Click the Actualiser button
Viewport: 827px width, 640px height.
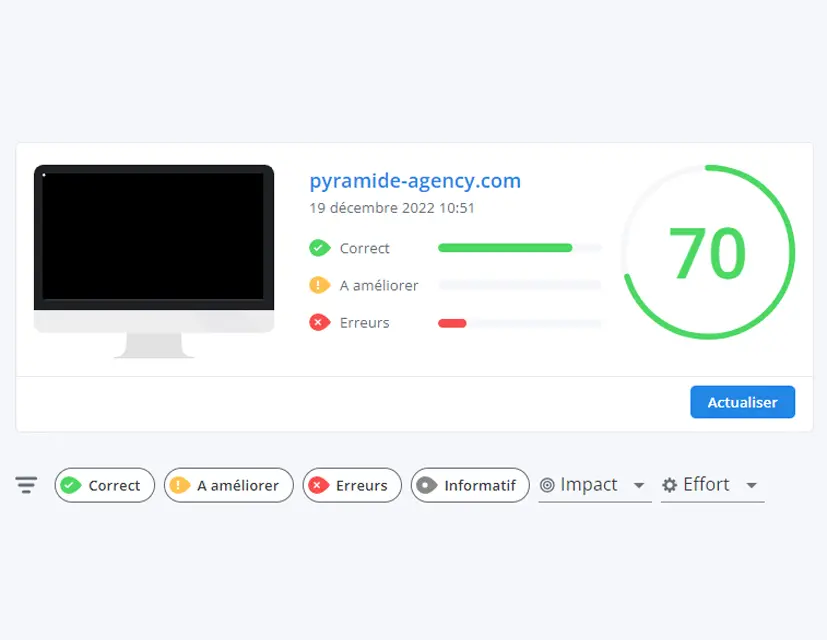click(742, 402)
